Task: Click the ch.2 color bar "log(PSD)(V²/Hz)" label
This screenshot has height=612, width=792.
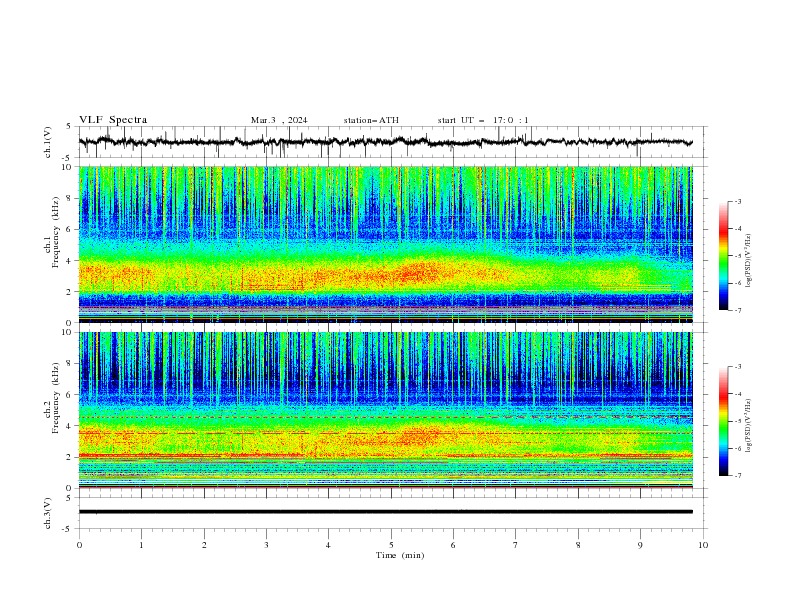Action: coord(749,426)
